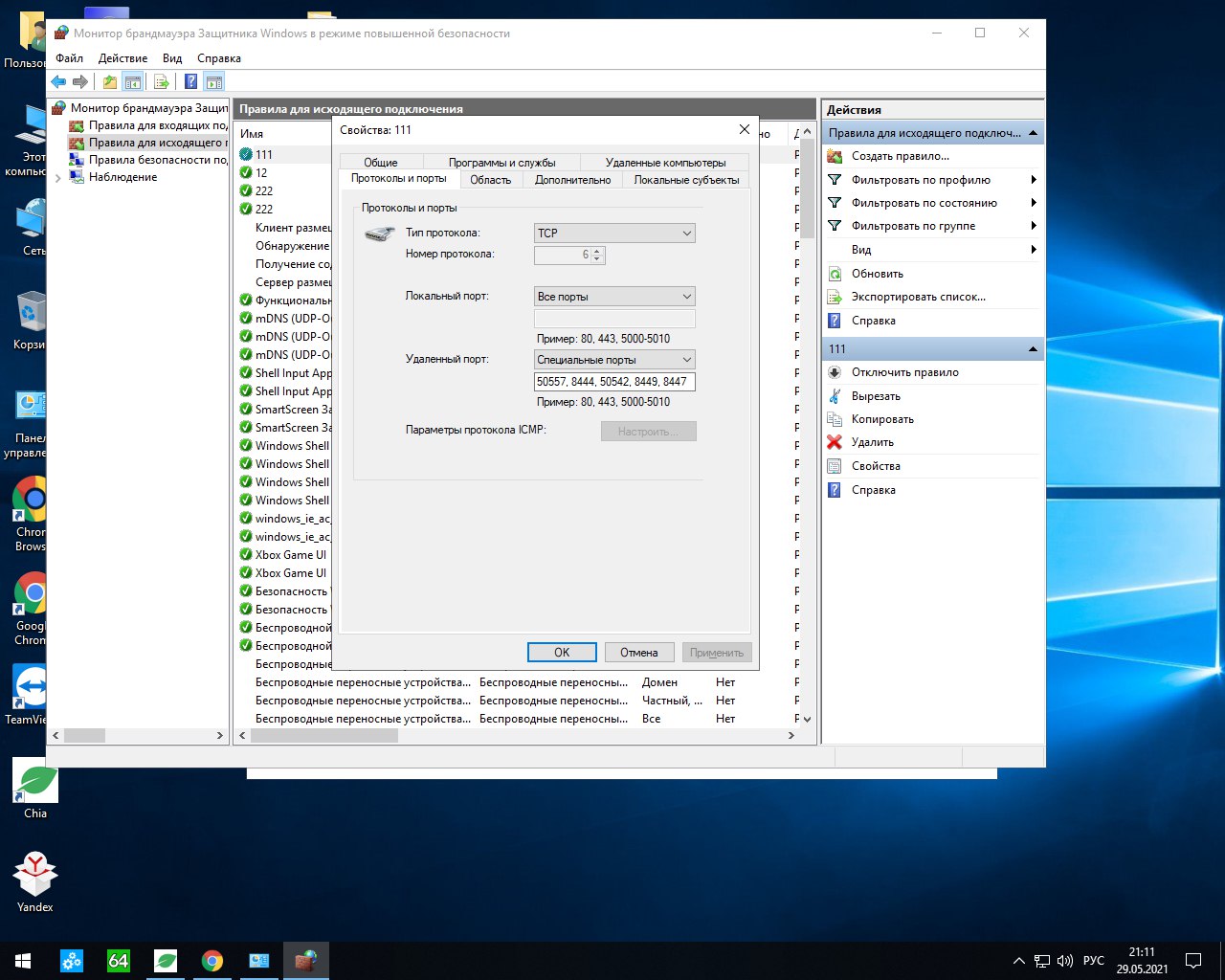This screenshot has width=1225, height=980.
Task: Click red X Удалить action
Action: point(835,442)
